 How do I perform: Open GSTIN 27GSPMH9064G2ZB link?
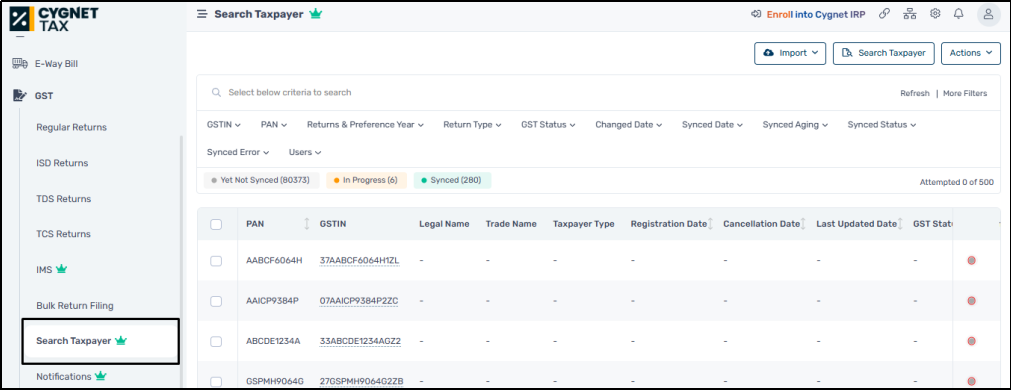point(361,381)
